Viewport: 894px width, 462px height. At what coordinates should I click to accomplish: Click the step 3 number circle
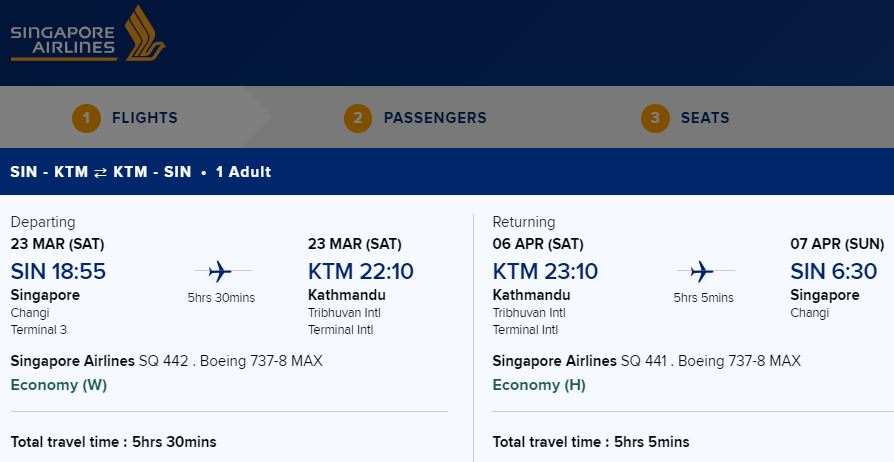point(655,118)
